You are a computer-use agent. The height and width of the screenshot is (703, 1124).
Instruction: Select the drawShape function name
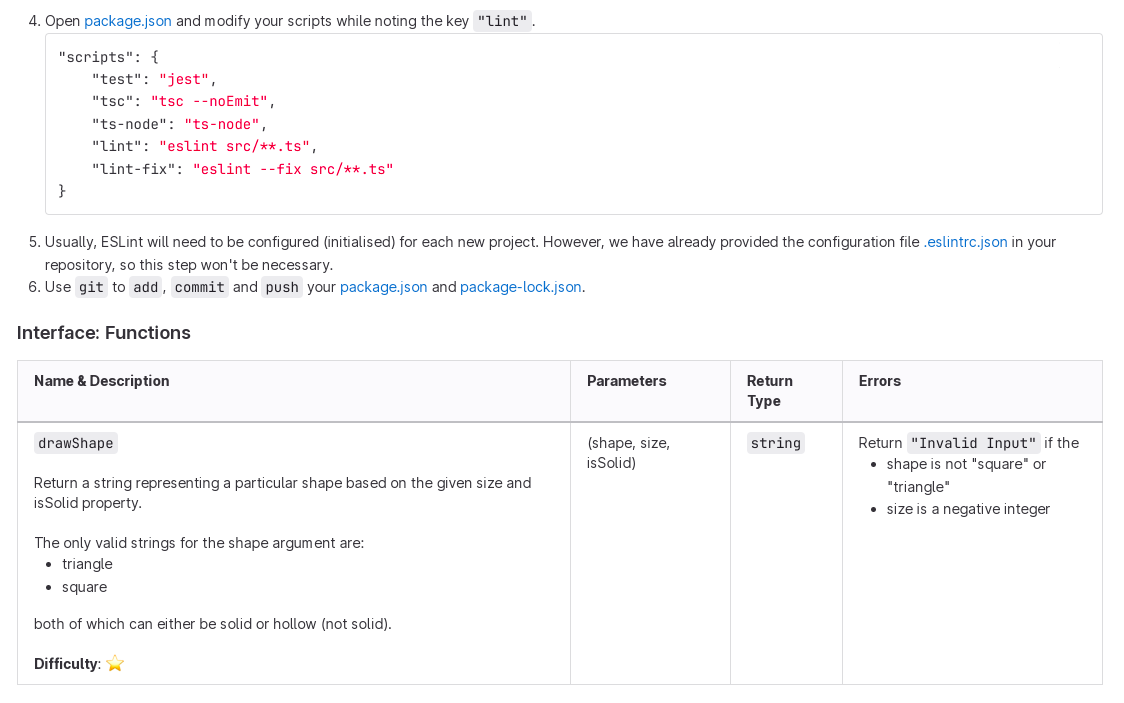pyautogui.click(x=75, y=441)
